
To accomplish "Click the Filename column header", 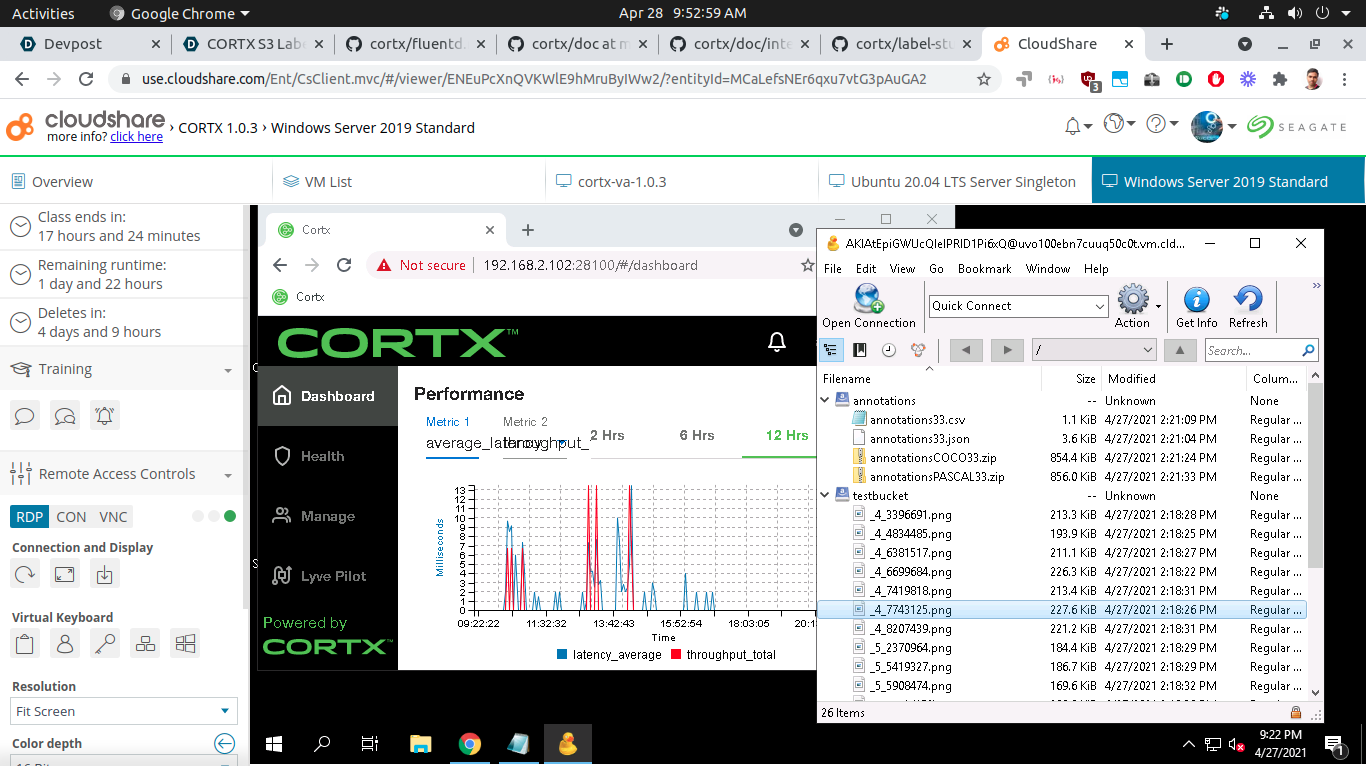I will [x=930, y=378].
